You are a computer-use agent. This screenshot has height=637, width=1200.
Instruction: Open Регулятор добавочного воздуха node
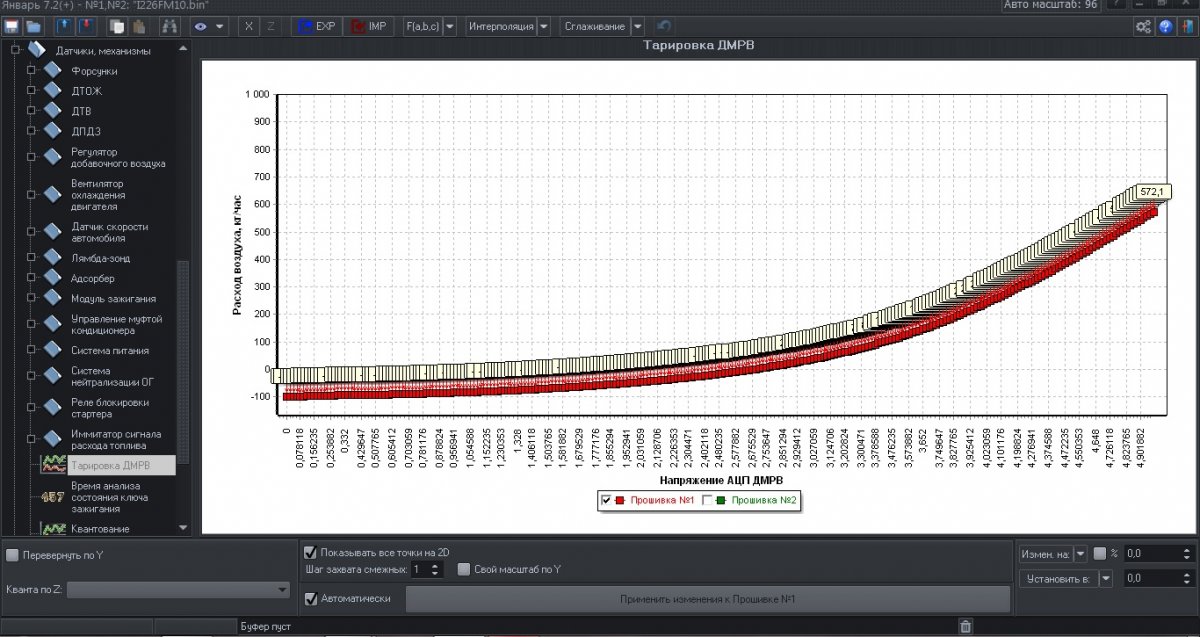coord(118,157)
